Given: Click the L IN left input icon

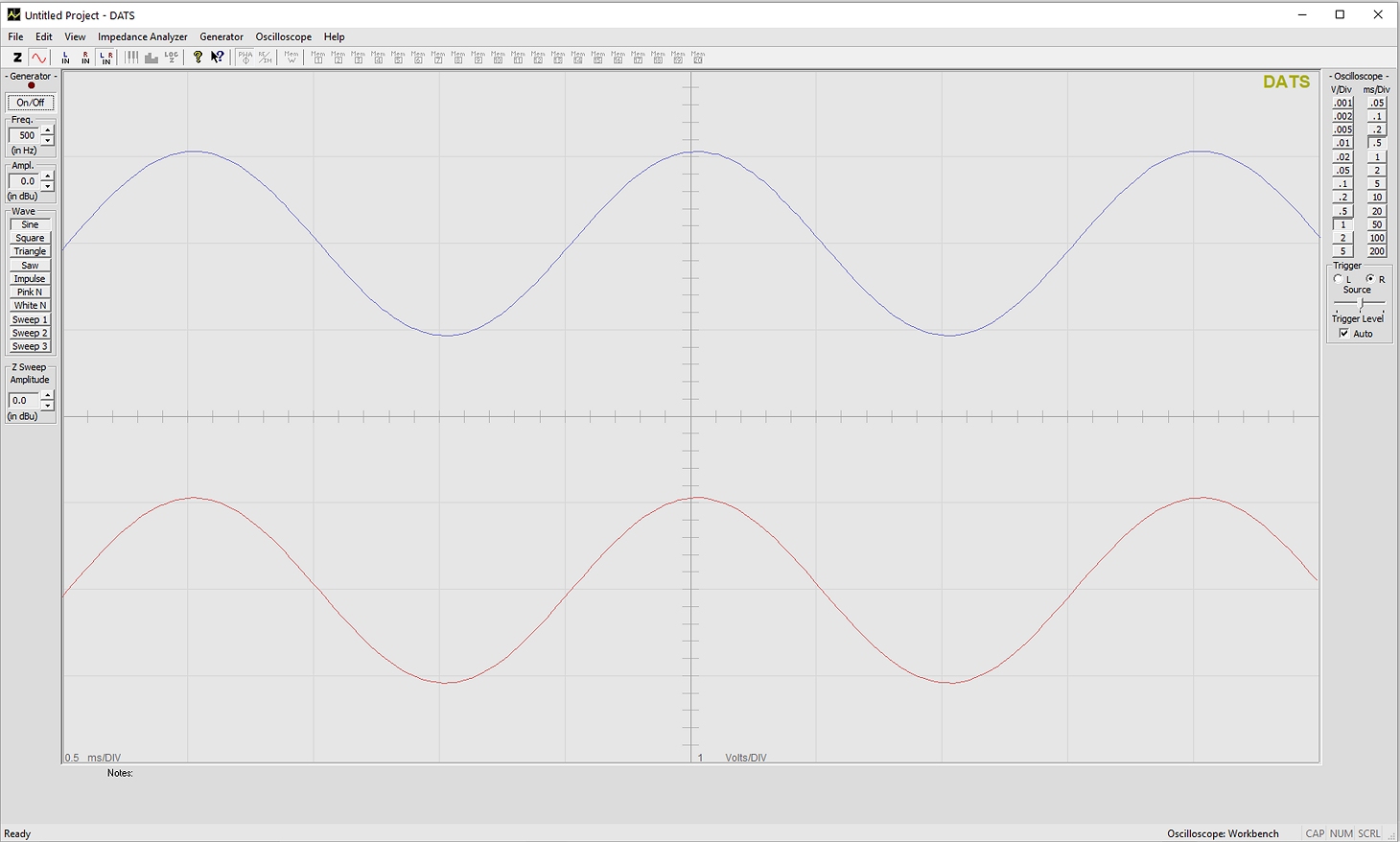Looking at the screenshot, I should [65, 58].
